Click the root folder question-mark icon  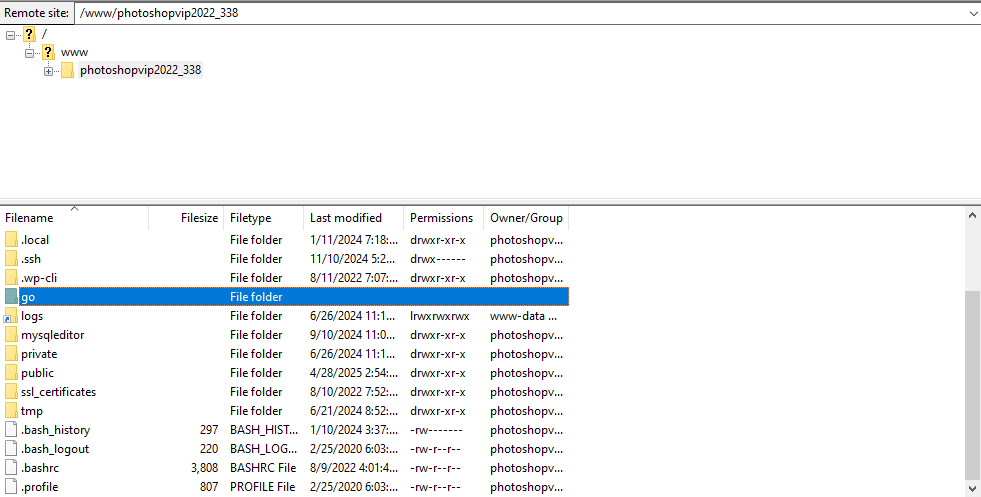pyautogui.click(x=29, y=34)
